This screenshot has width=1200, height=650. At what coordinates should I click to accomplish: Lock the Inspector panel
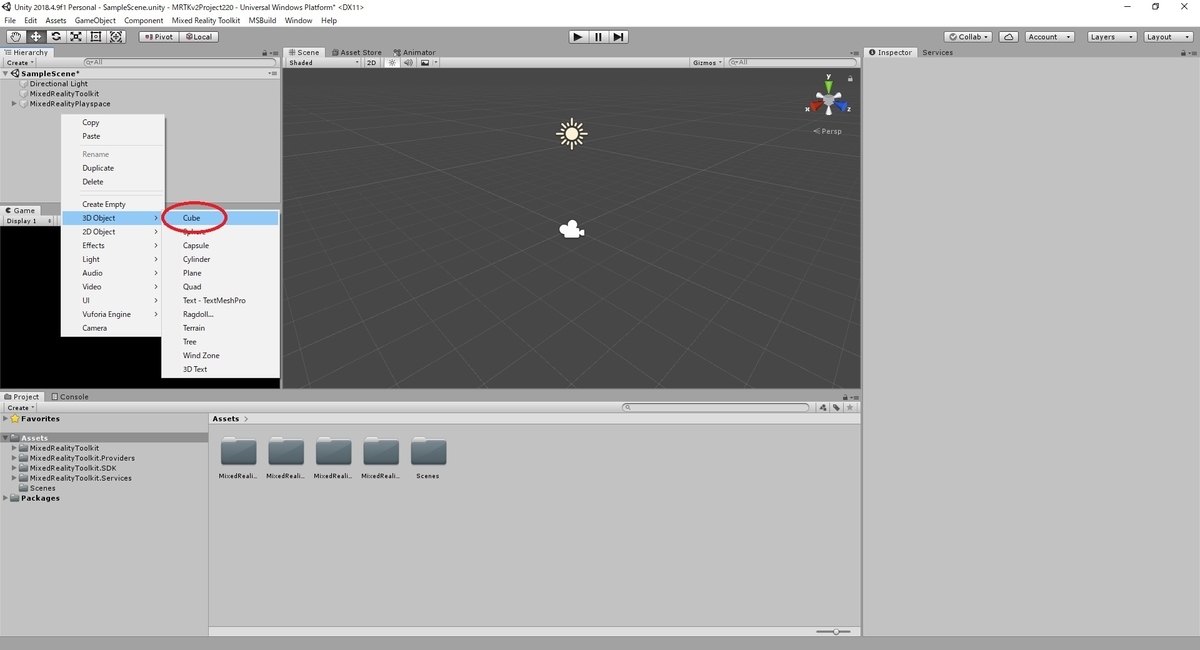[x=1181, y=53]
